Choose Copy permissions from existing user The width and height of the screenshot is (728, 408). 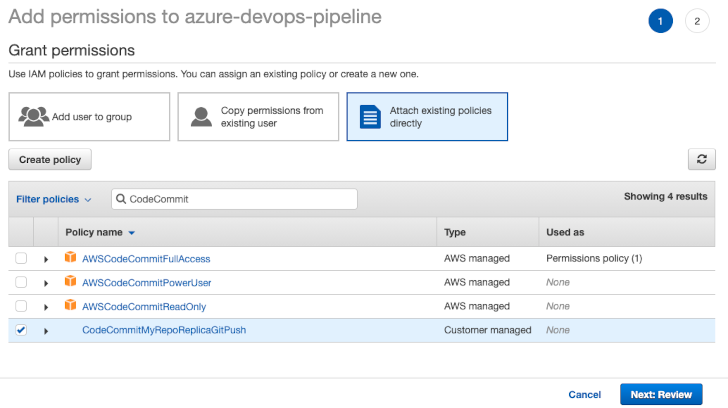click(x=258, y=117)
